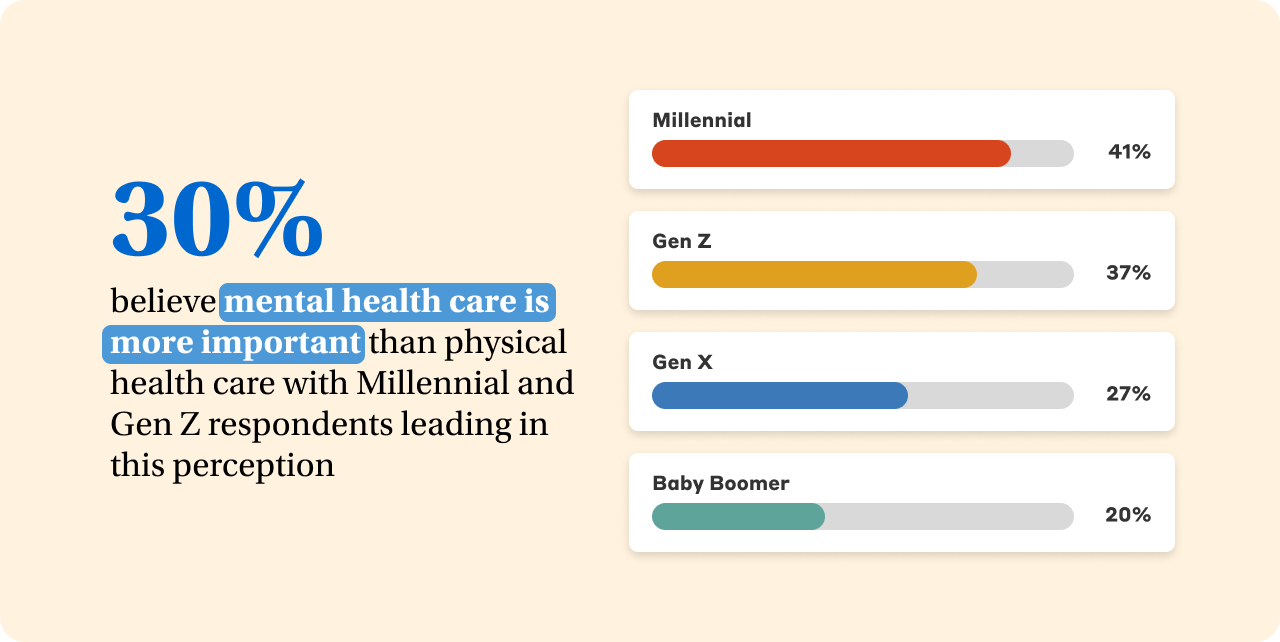1280x642 pixels.
Task: Click the "health care with Millennial and" text line
Action: [x=342, y=383]
